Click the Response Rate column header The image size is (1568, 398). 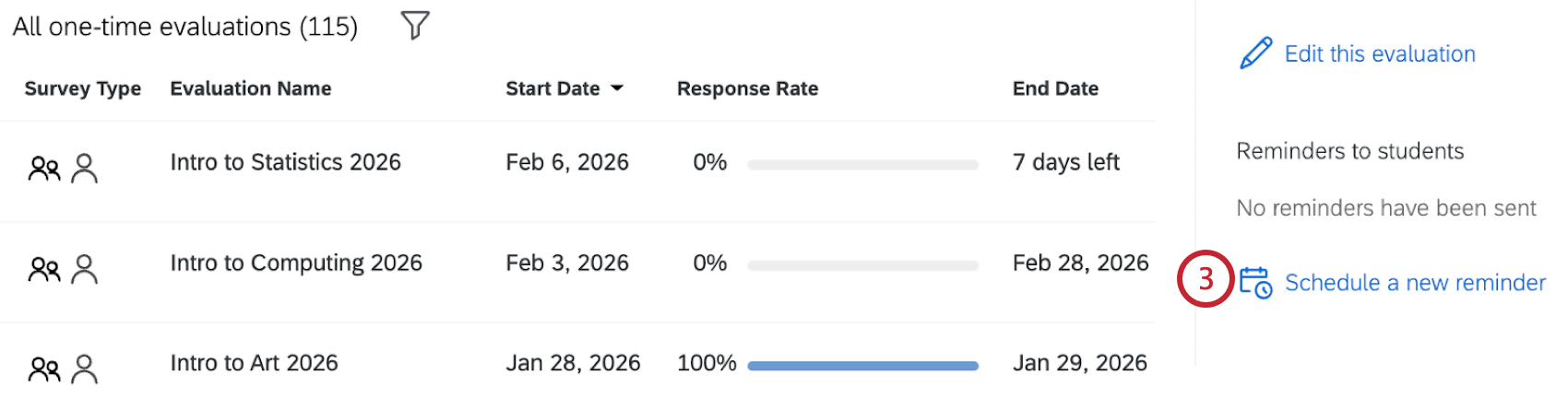[x=747, y=88]
